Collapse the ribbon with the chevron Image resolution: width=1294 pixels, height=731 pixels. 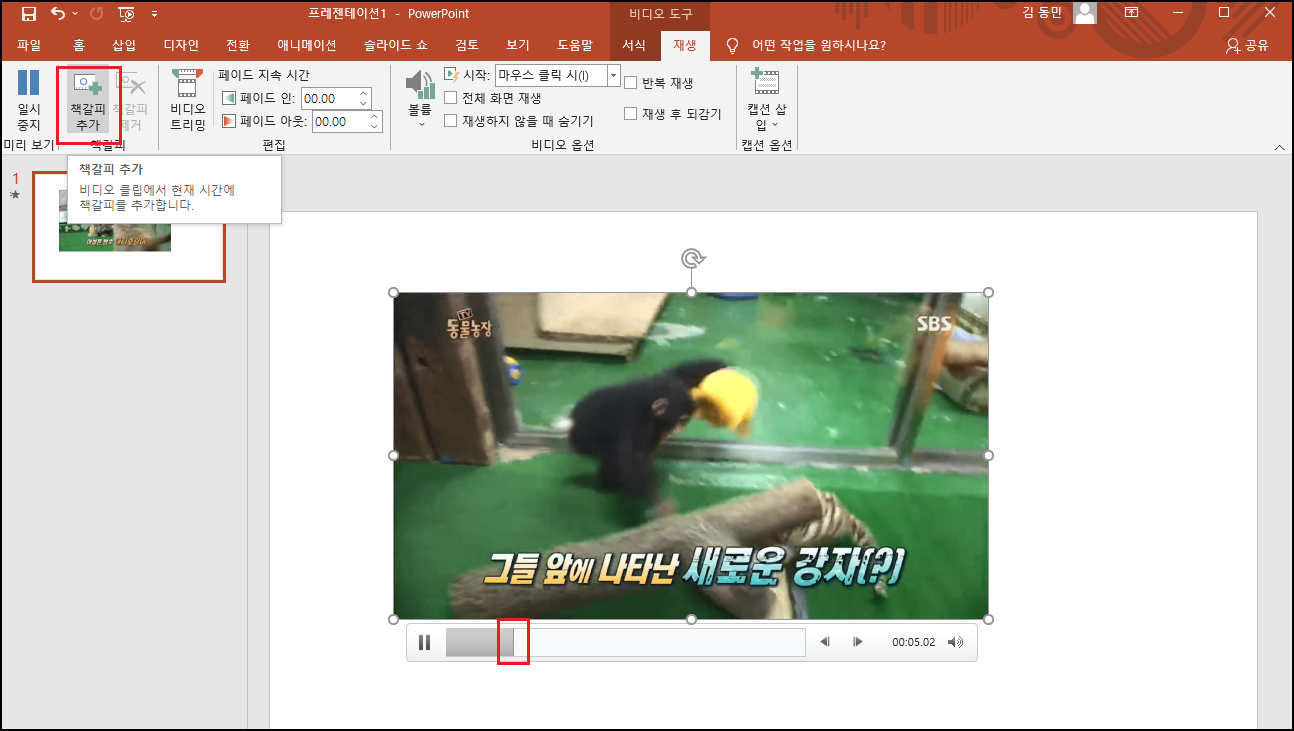pyautogui.click(x=1280, y=147)
